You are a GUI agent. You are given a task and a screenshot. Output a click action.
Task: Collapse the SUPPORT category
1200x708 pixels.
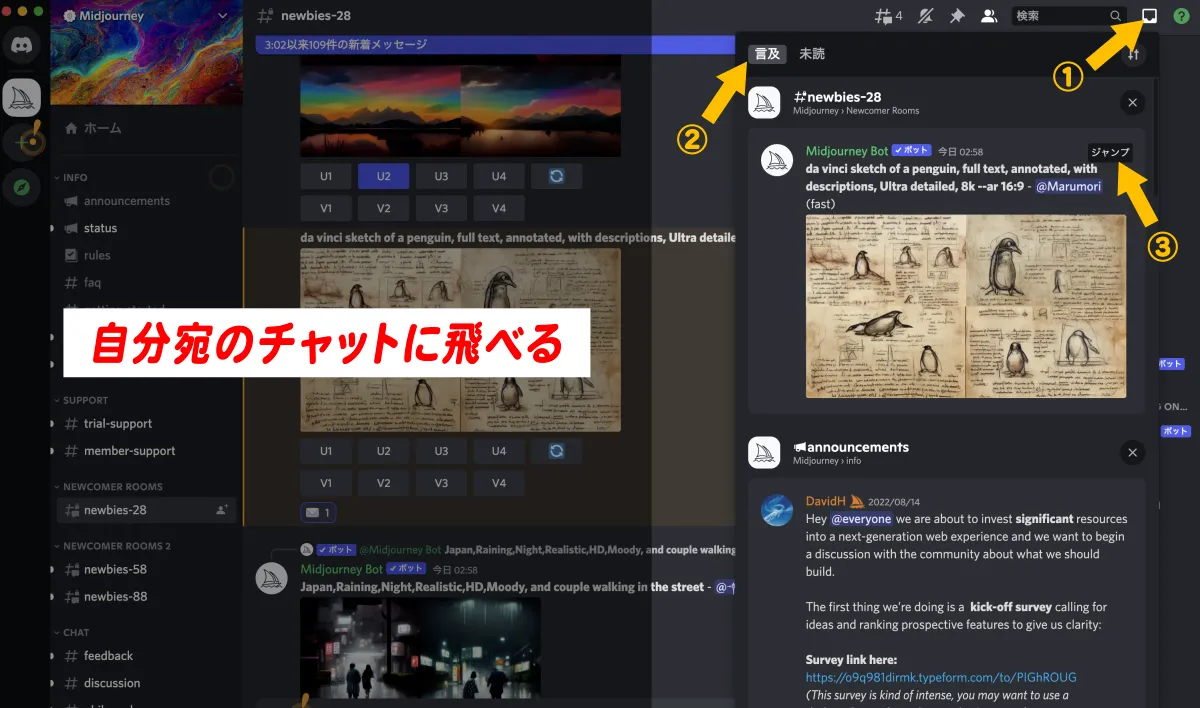point(85,400)
